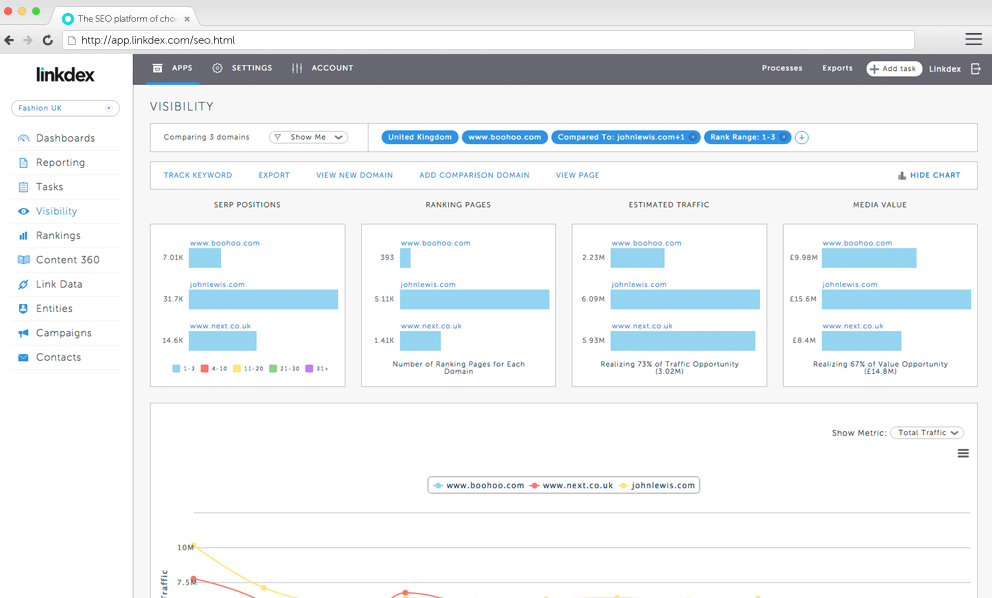992x598 pixels.
Task: Toggle www.boohoo.com series in chart legend
Action: tap(479, 485)
